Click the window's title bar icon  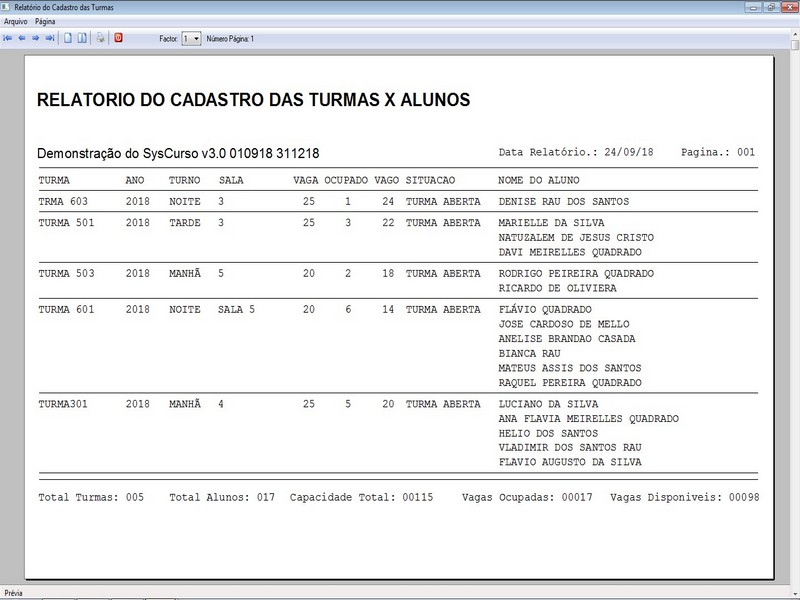(6, 7)
